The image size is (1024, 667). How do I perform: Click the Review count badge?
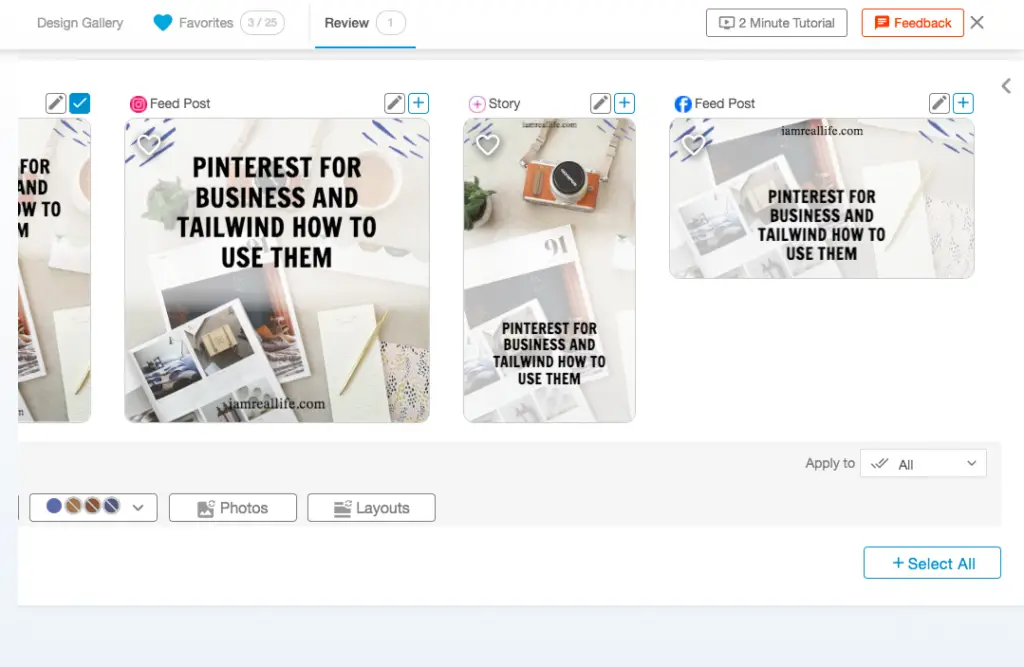point(391,23)
